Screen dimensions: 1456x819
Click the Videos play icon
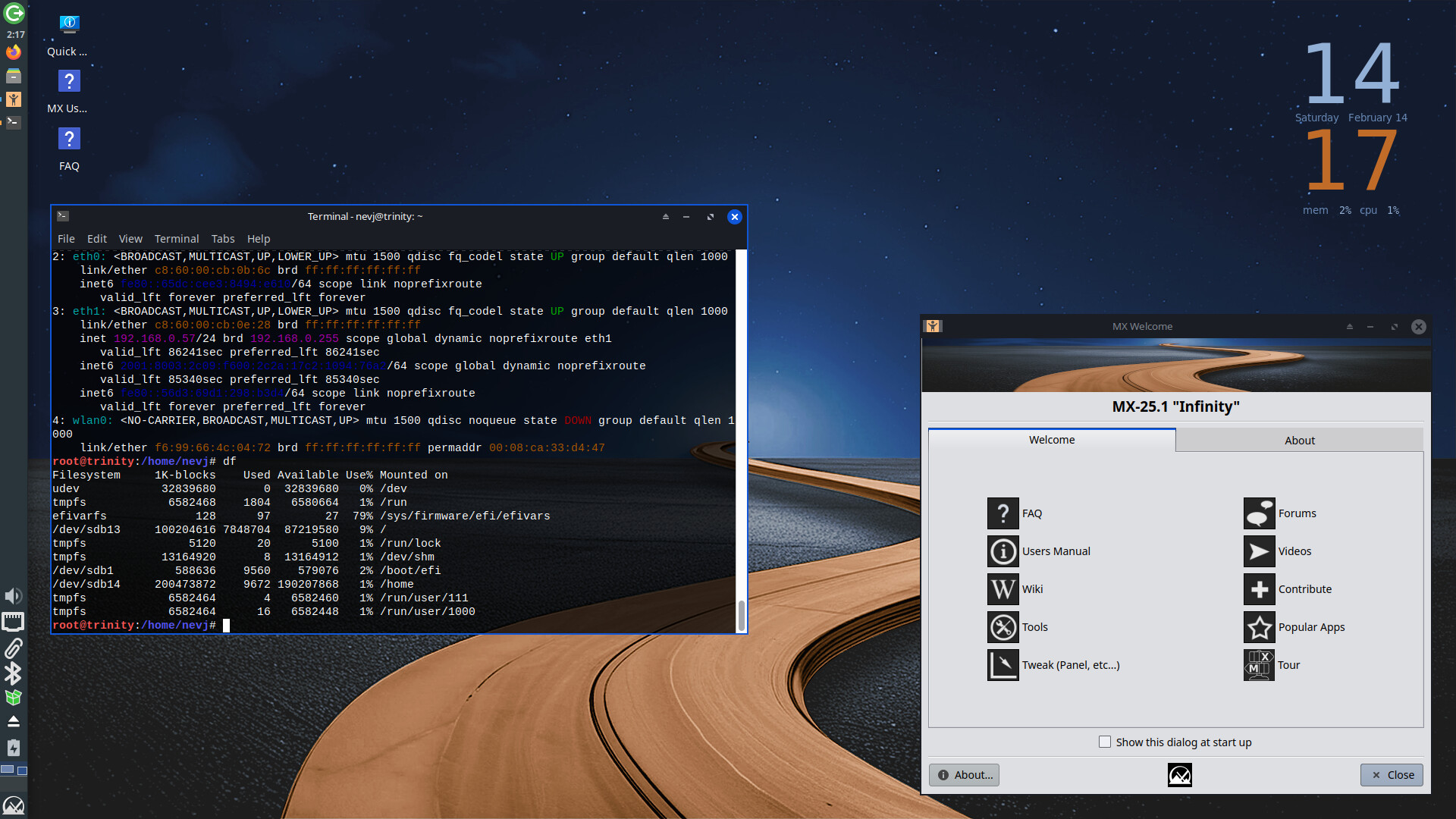1259,551
